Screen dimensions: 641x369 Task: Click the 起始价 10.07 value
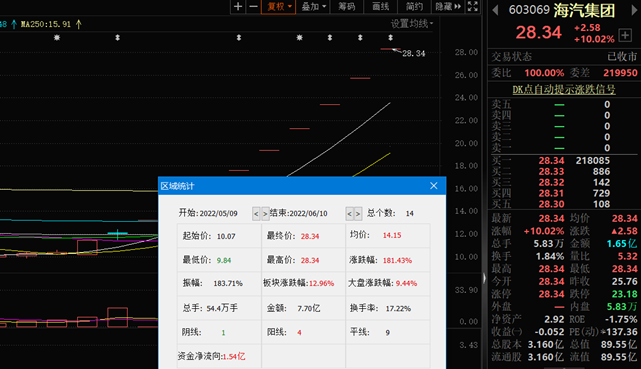tap(226, 236)
